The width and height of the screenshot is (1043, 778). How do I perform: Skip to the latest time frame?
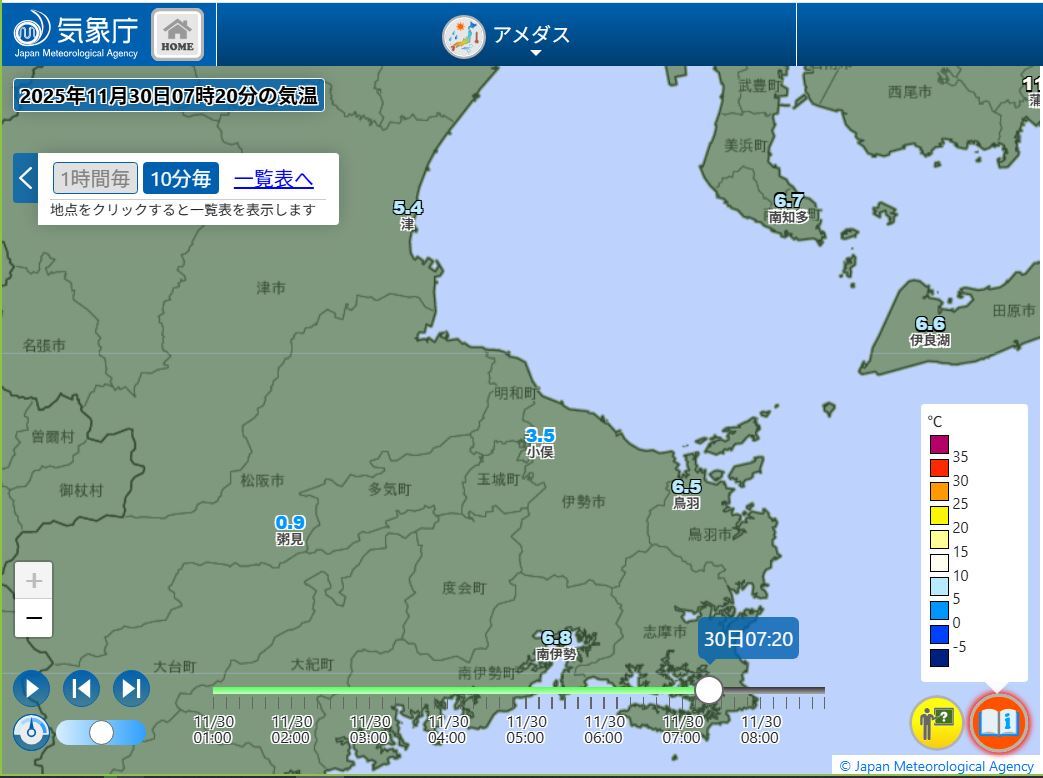[131, 688]
